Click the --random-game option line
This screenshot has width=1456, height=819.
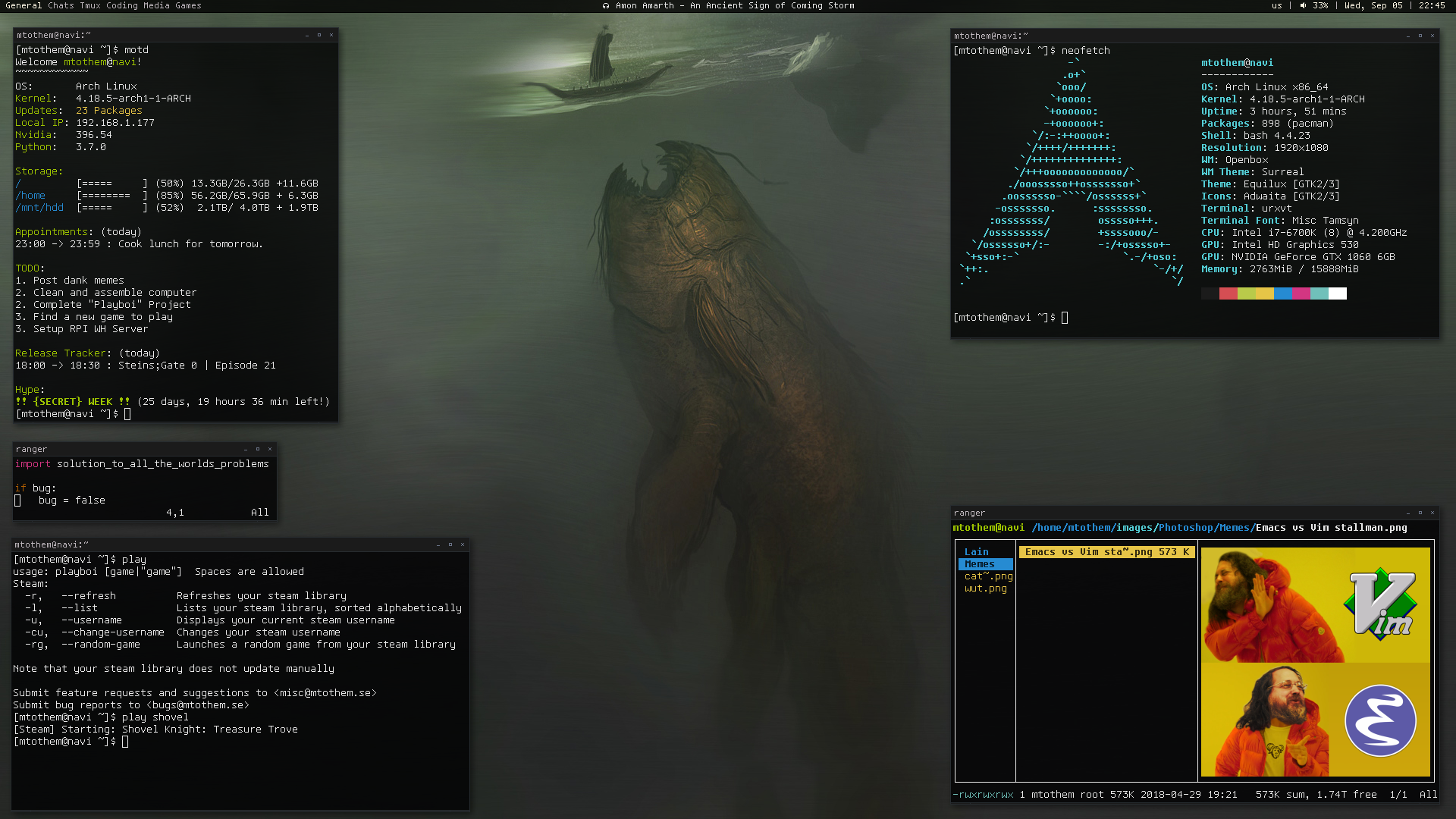coord(240,645)
